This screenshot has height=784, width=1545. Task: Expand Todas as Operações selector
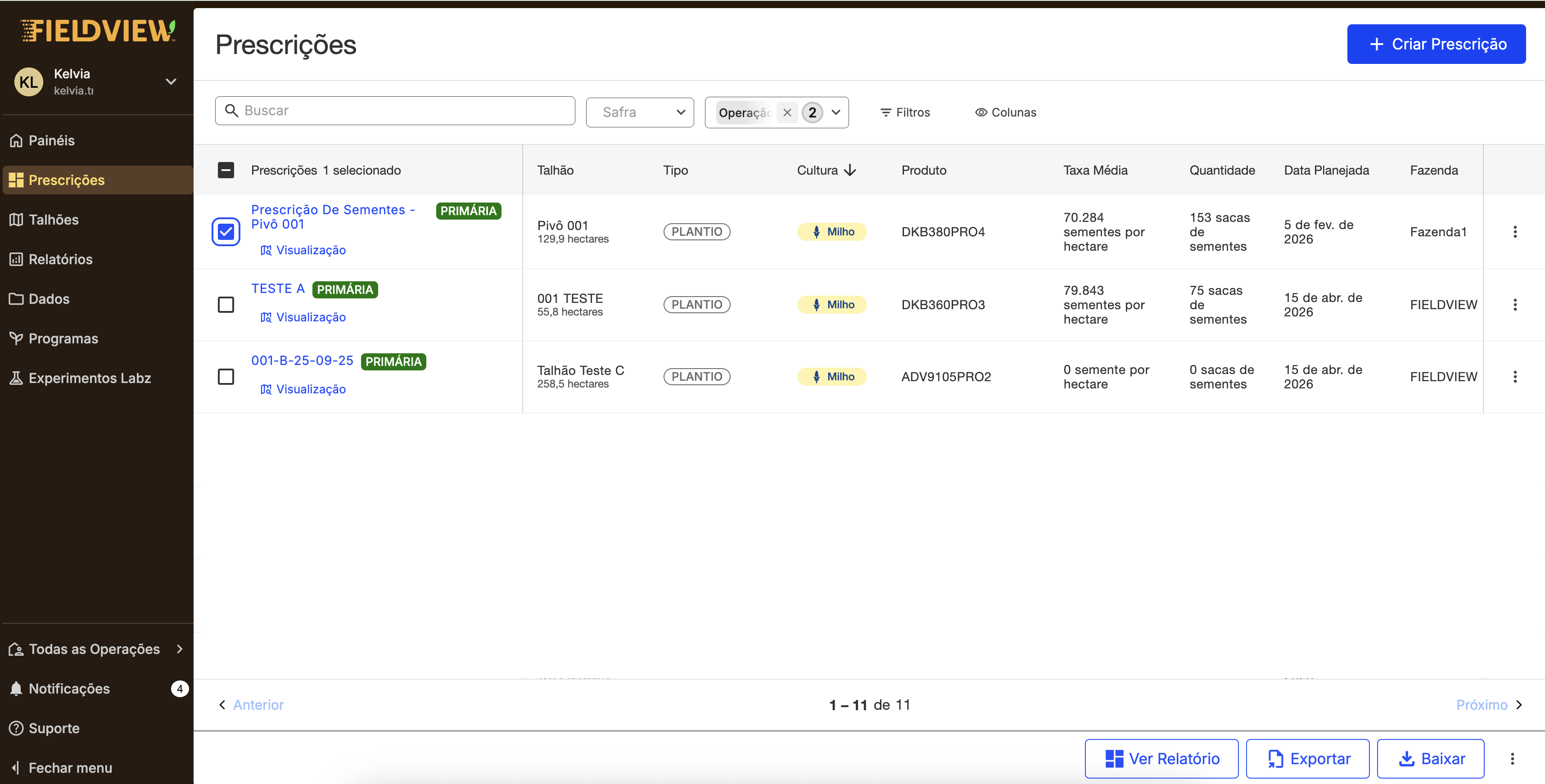pyautogui.click(x=96, y=649)
